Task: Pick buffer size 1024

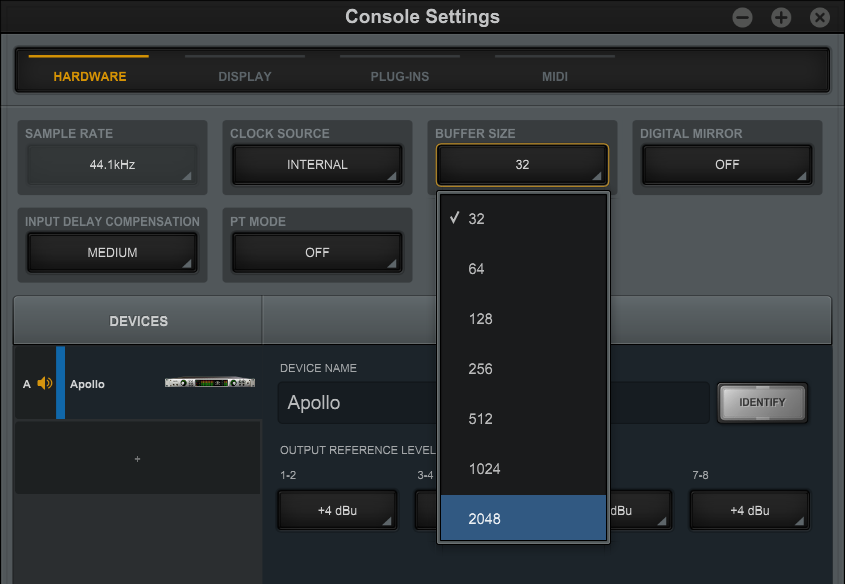Action: click(523, 469)
